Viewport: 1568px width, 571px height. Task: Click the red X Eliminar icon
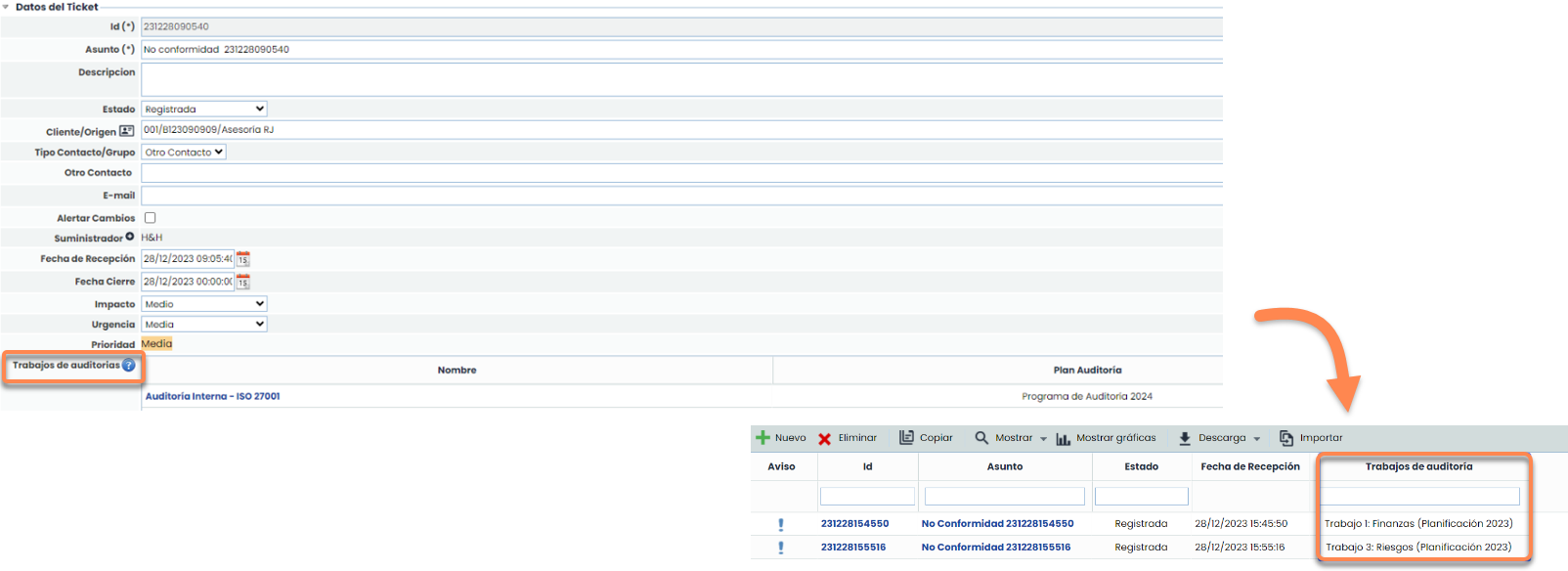pos(825,439)
